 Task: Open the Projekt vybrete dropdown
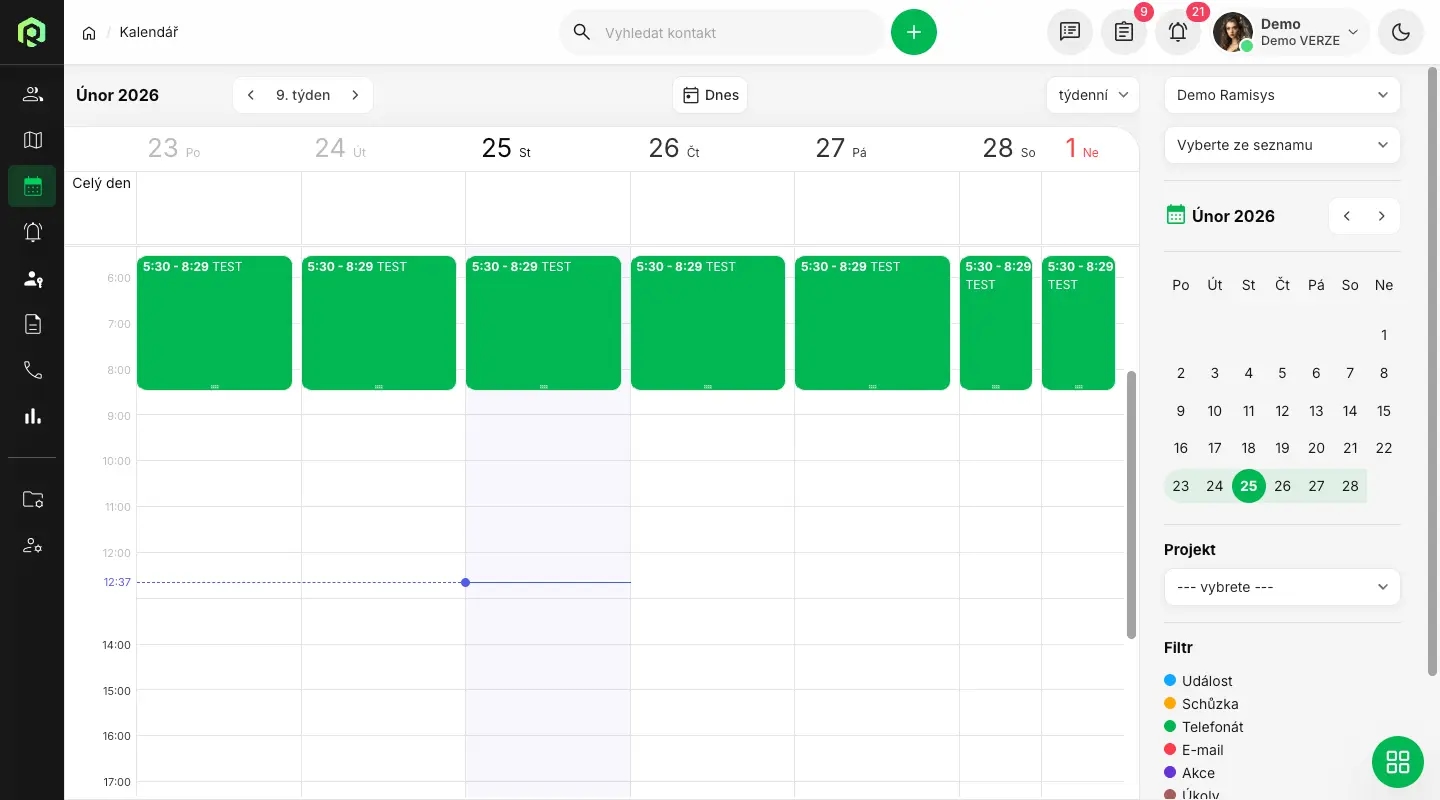click(1282, 587)
